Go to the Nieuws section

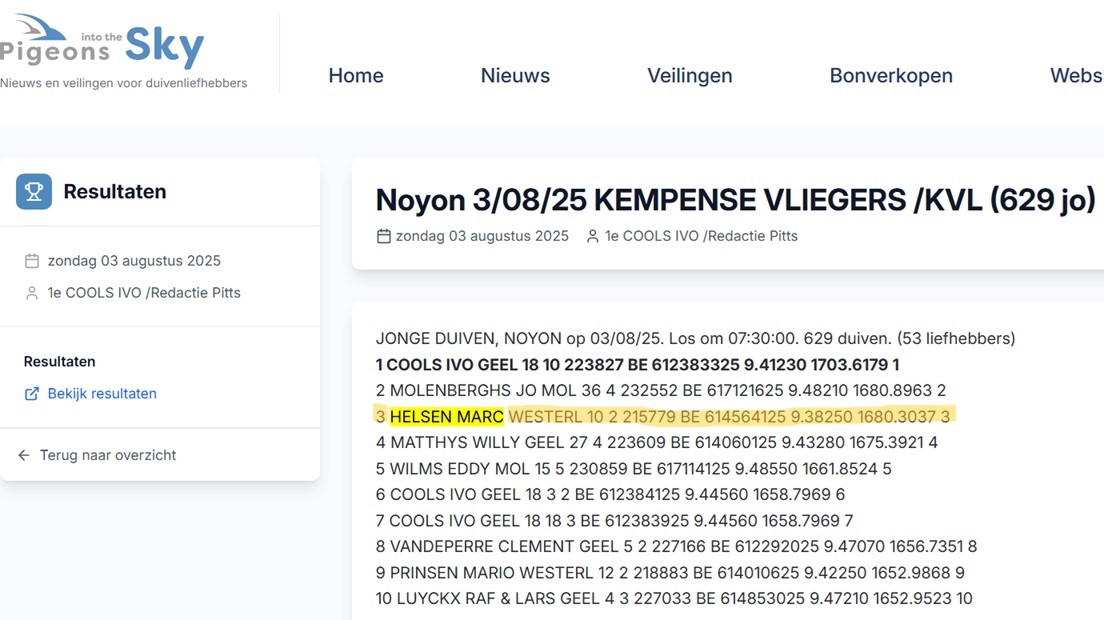tap(515, 76)
